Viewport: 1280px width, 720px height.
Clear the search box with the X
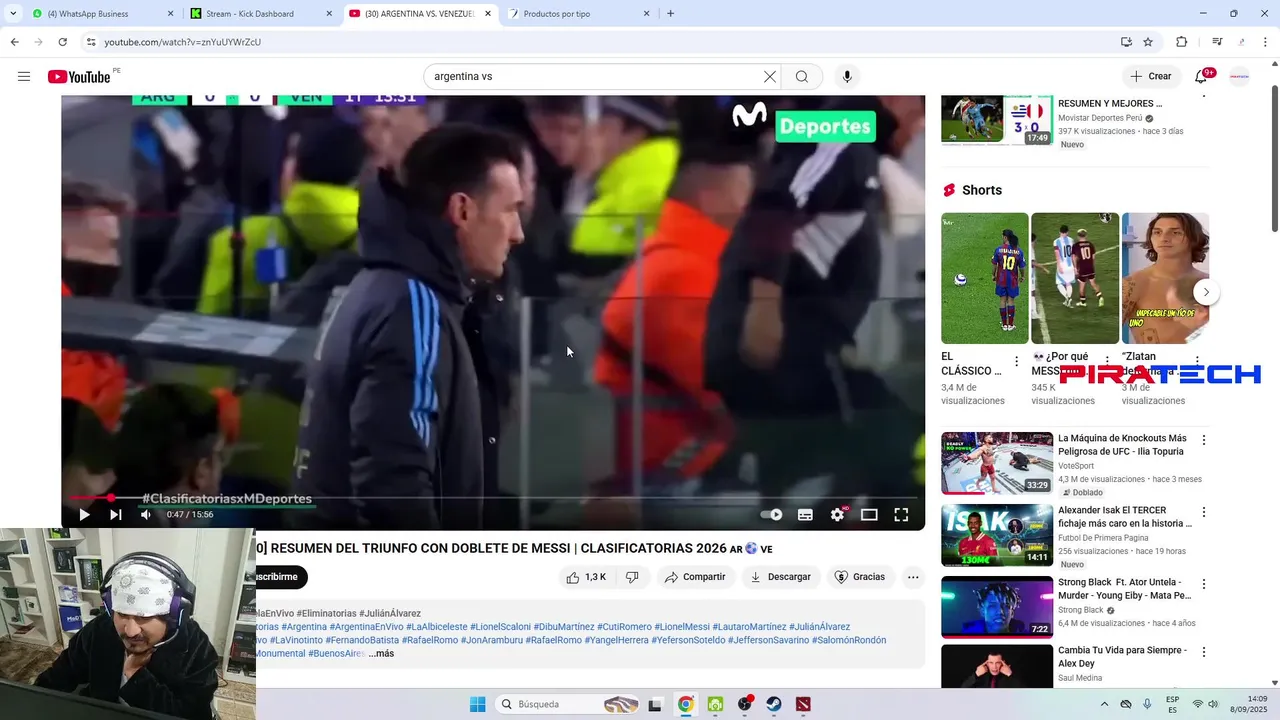pos(770,77)
